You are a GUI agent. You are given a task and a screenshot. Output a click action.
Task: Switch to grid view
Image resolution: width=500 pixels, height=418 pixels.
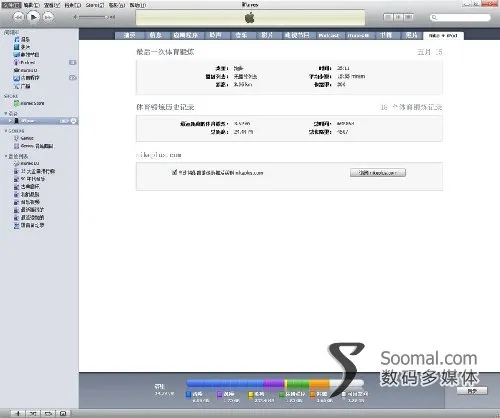(x=398, y=17)
